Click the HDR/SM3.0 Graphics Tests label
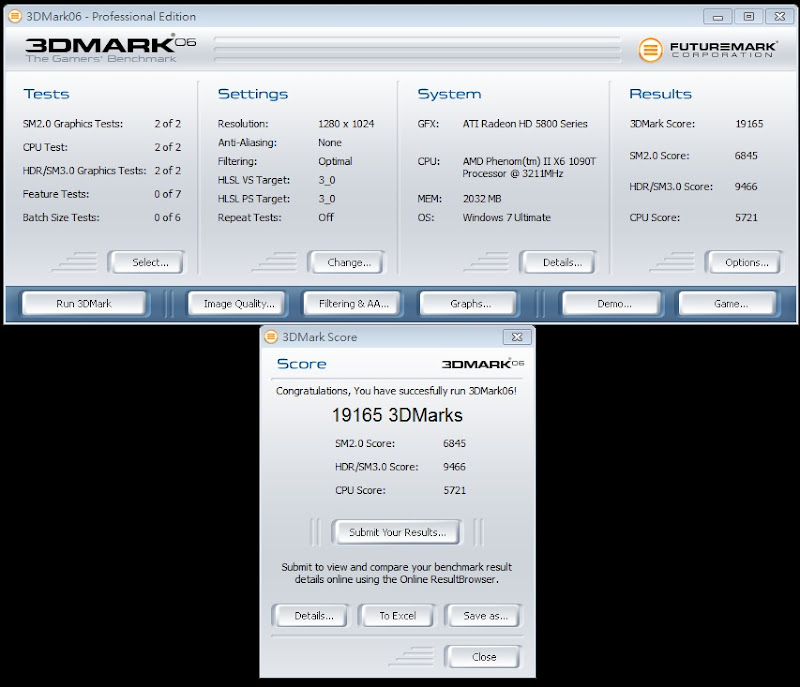The height and width of the screenshot is (687, 800). click(x=84, y=170)
